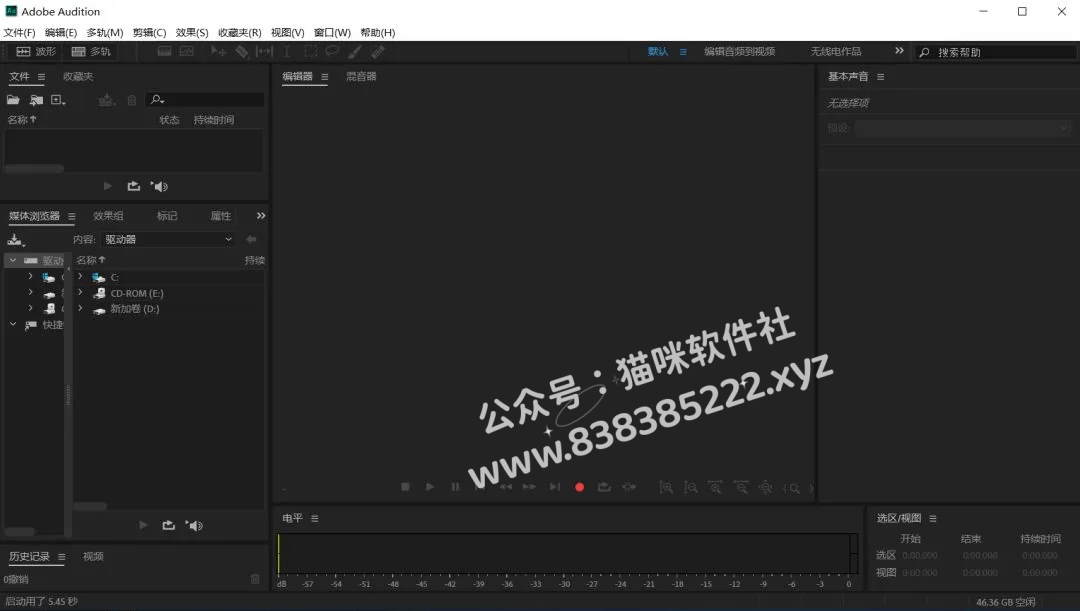The width and height of the screenshot is (1080, 611).
Task: Collapse the 驱动器 tree node
Action: [13, 260]
